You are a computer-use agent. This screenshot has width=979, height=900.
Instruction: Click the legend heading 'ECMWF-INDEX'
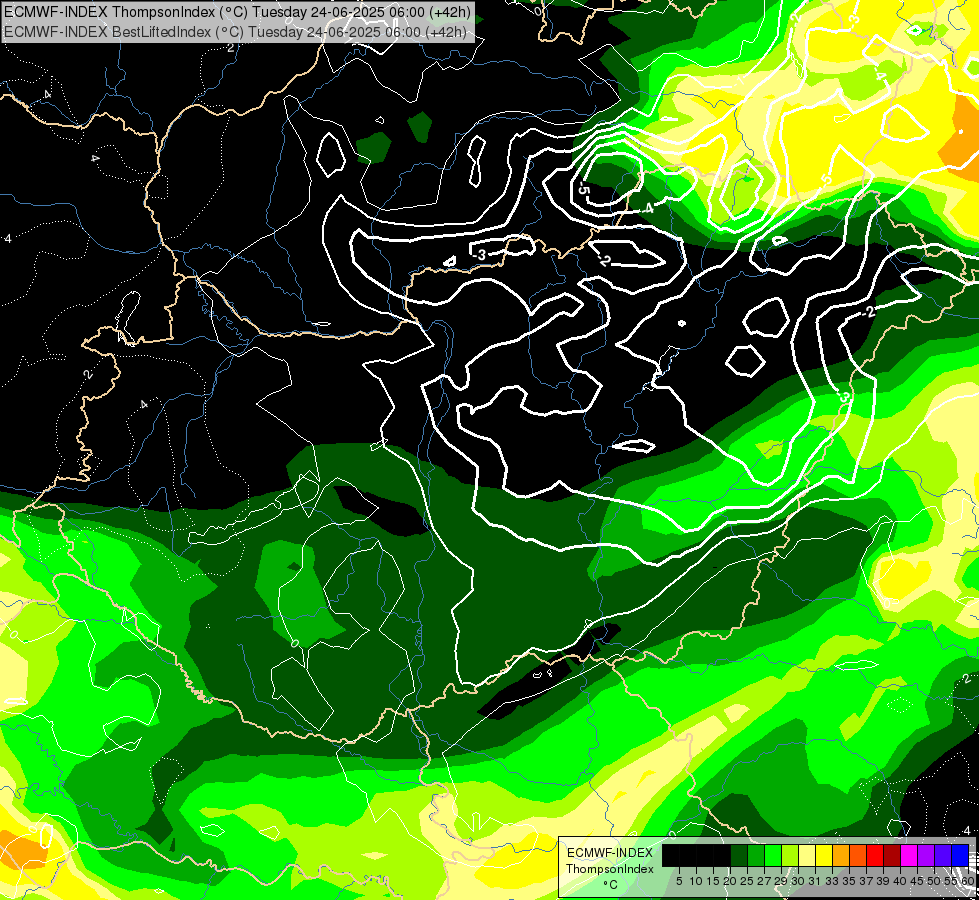click(x=610, y=853)
